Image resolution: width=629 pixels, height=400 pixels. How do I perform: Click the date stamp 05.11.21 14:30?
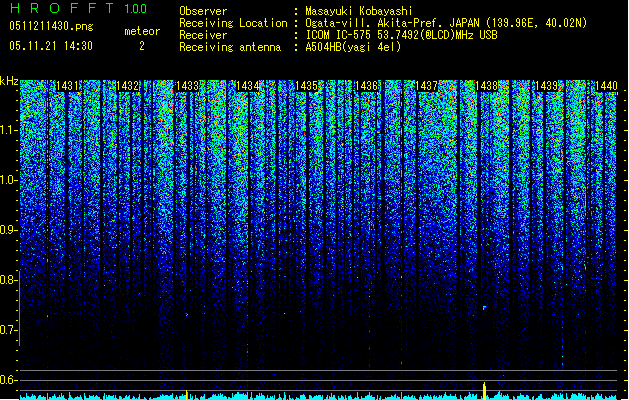[x=51, y=46]
